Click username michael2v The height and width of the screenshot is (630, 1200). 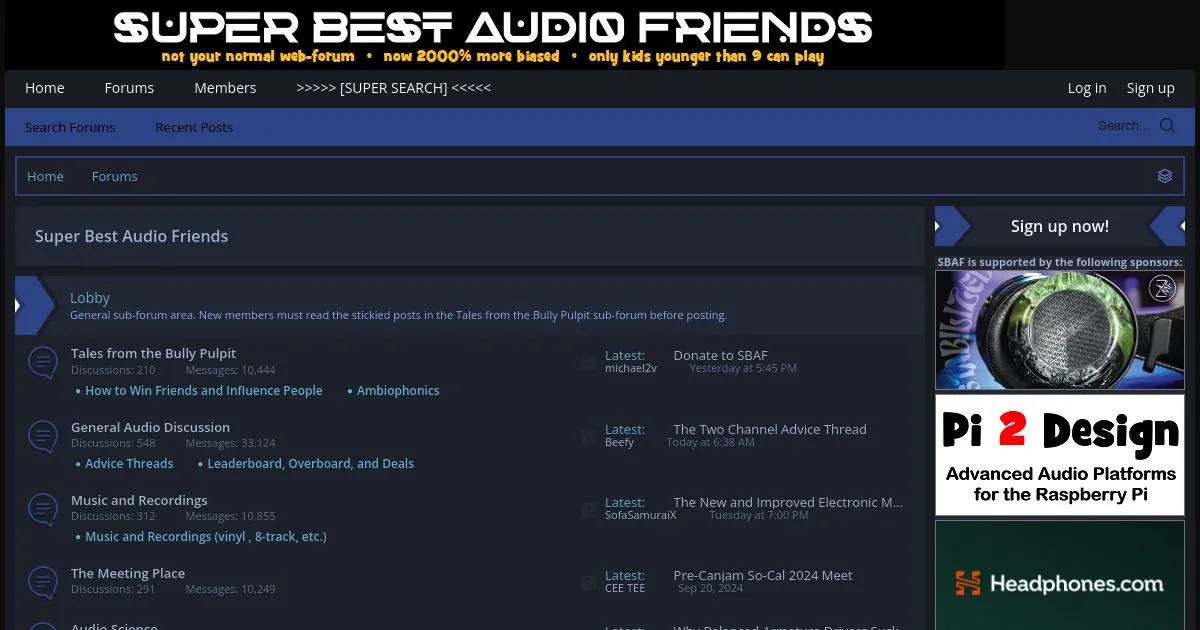[631, 369]
